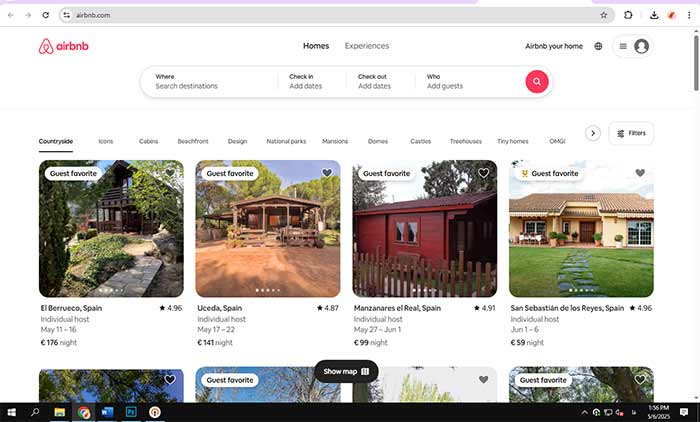The image size is (700, 422).
Task: Click the Airbnb logo
Action: coord(63,46)
